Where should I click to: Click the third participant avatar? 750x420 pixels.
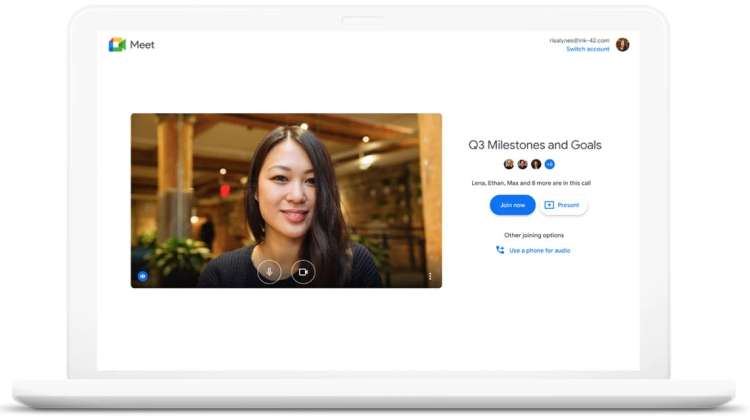click(x=536, y=164)
